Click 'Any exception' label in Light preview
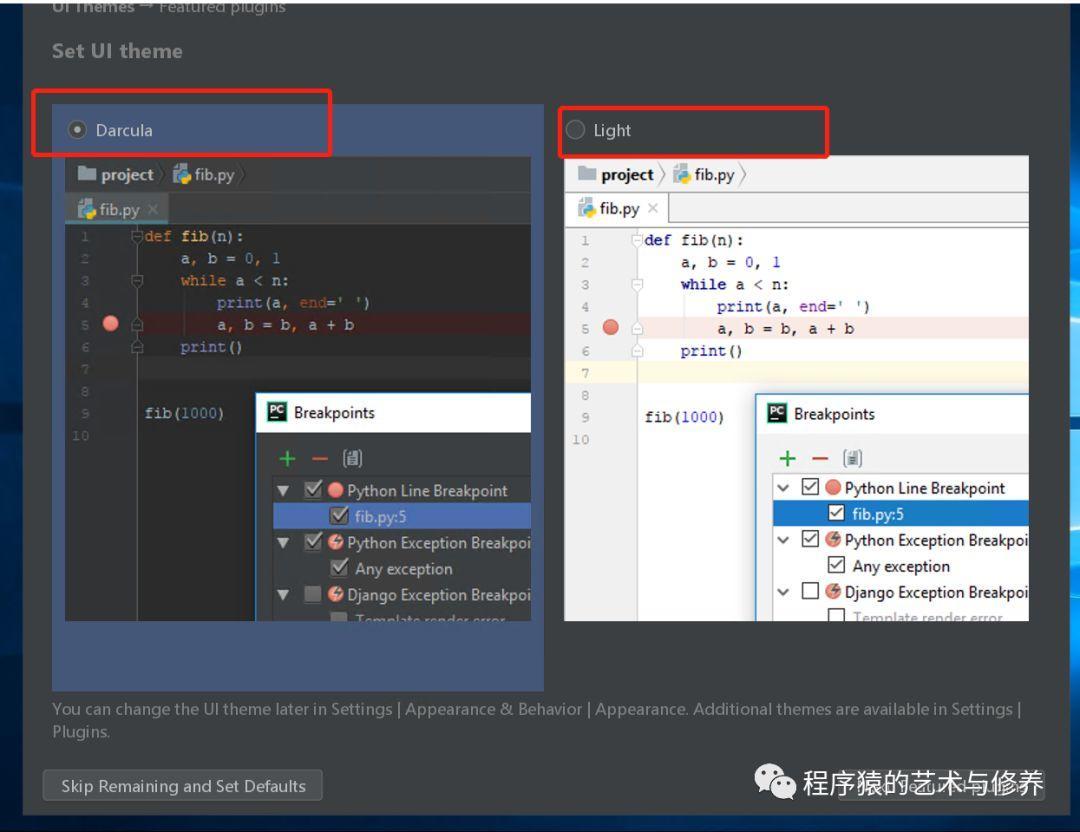This screenshot has height=832, width=1080. pyautogui.click(x=901, y=566)
